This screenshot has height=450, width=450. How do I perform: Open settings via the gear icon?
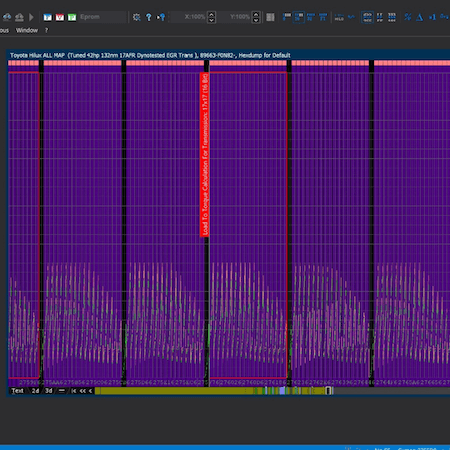[x=136, y=17]
